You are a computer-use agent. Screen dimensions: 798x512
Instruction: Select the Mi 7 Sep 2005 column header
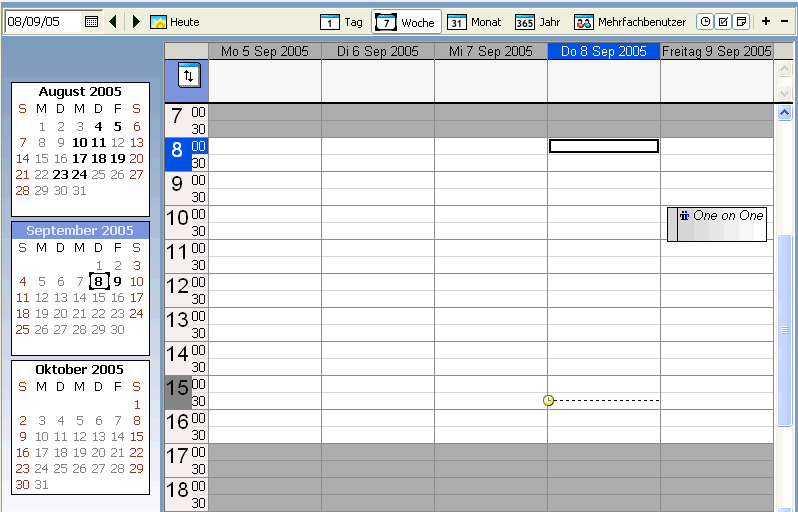tap(491, 51)
